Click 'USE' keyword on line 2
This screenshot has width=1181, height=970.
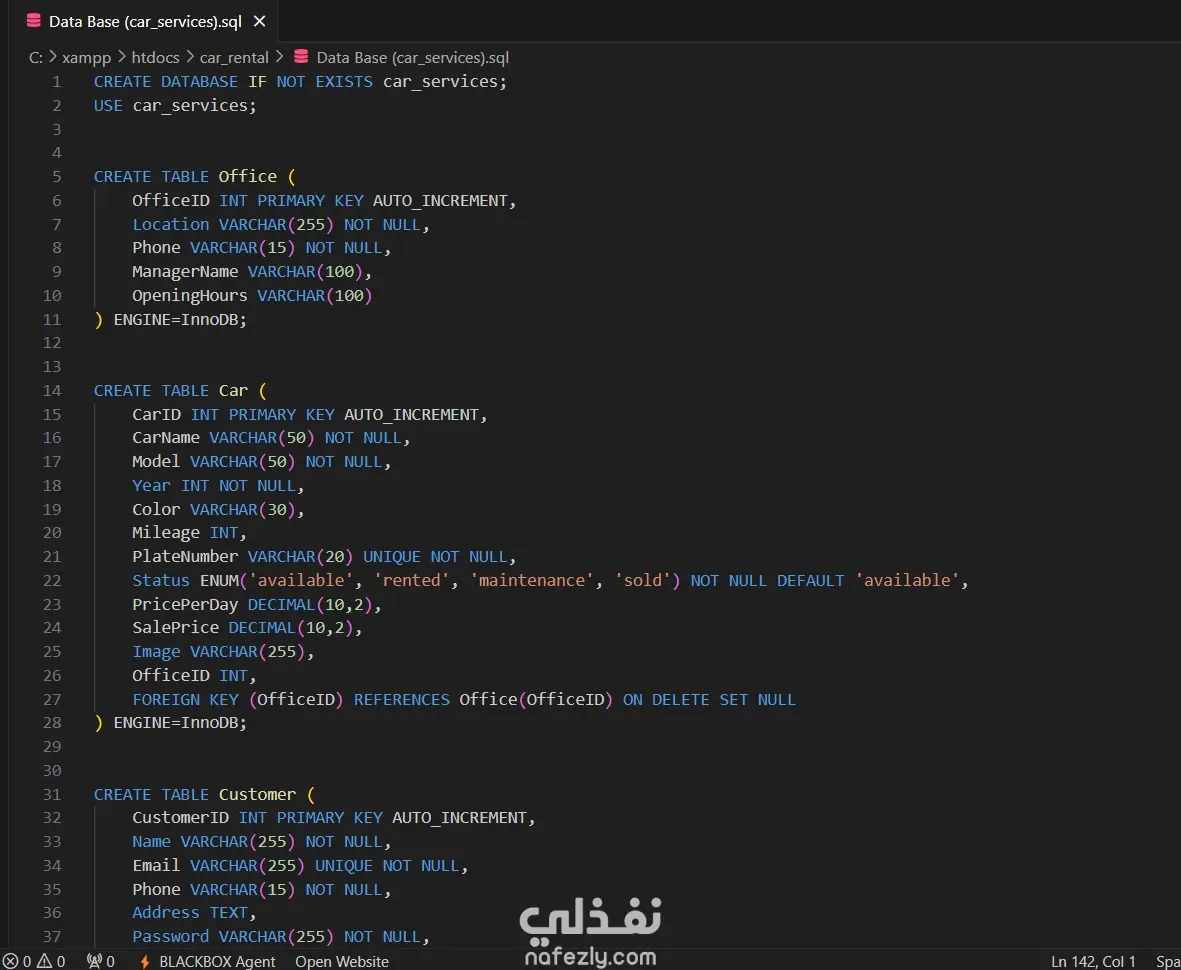(x=108, y=105)
